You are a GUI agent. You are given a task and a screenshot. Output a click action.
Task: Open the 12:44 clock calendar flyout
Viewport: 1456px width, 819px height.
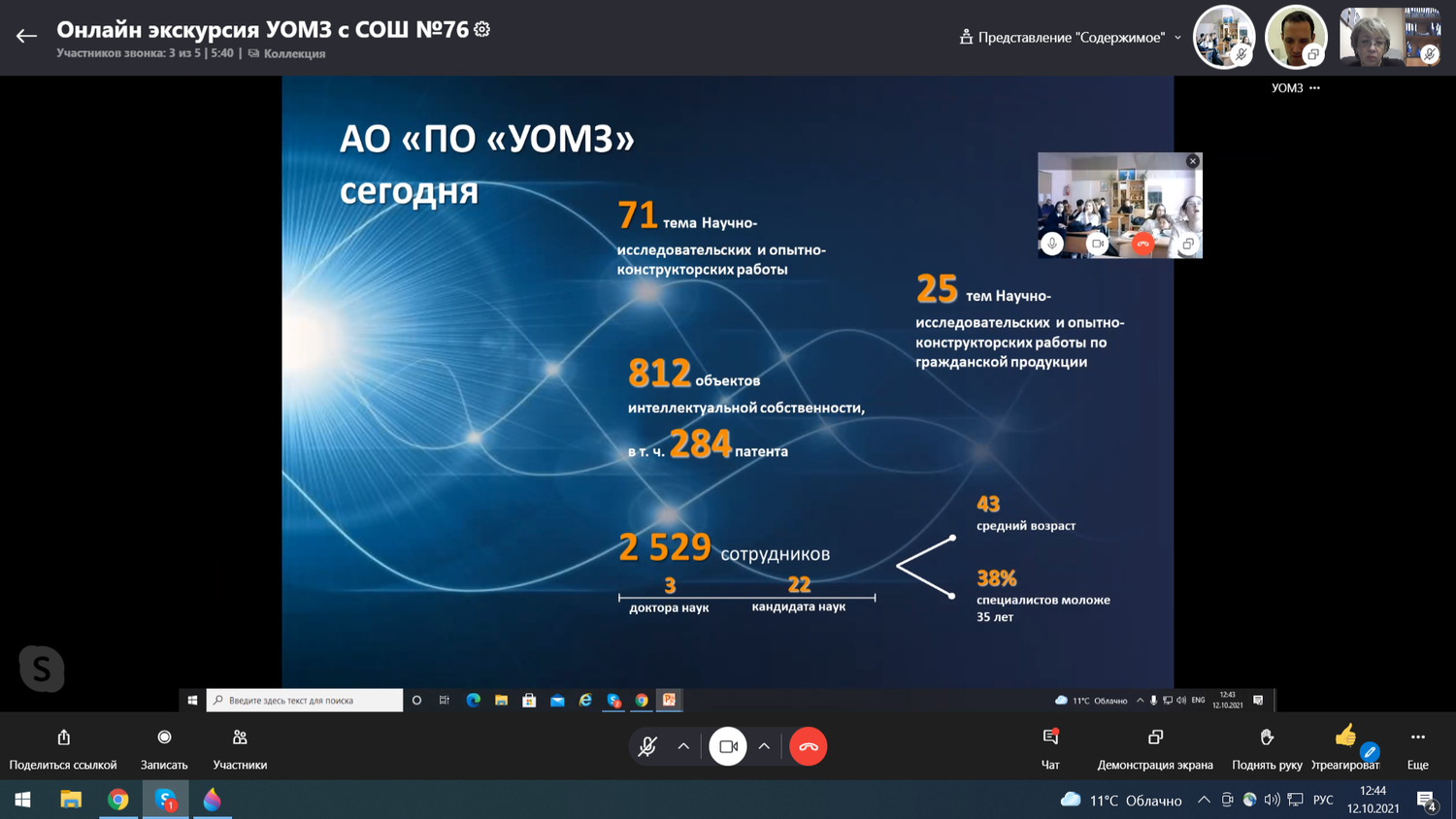click(1373, 800)
